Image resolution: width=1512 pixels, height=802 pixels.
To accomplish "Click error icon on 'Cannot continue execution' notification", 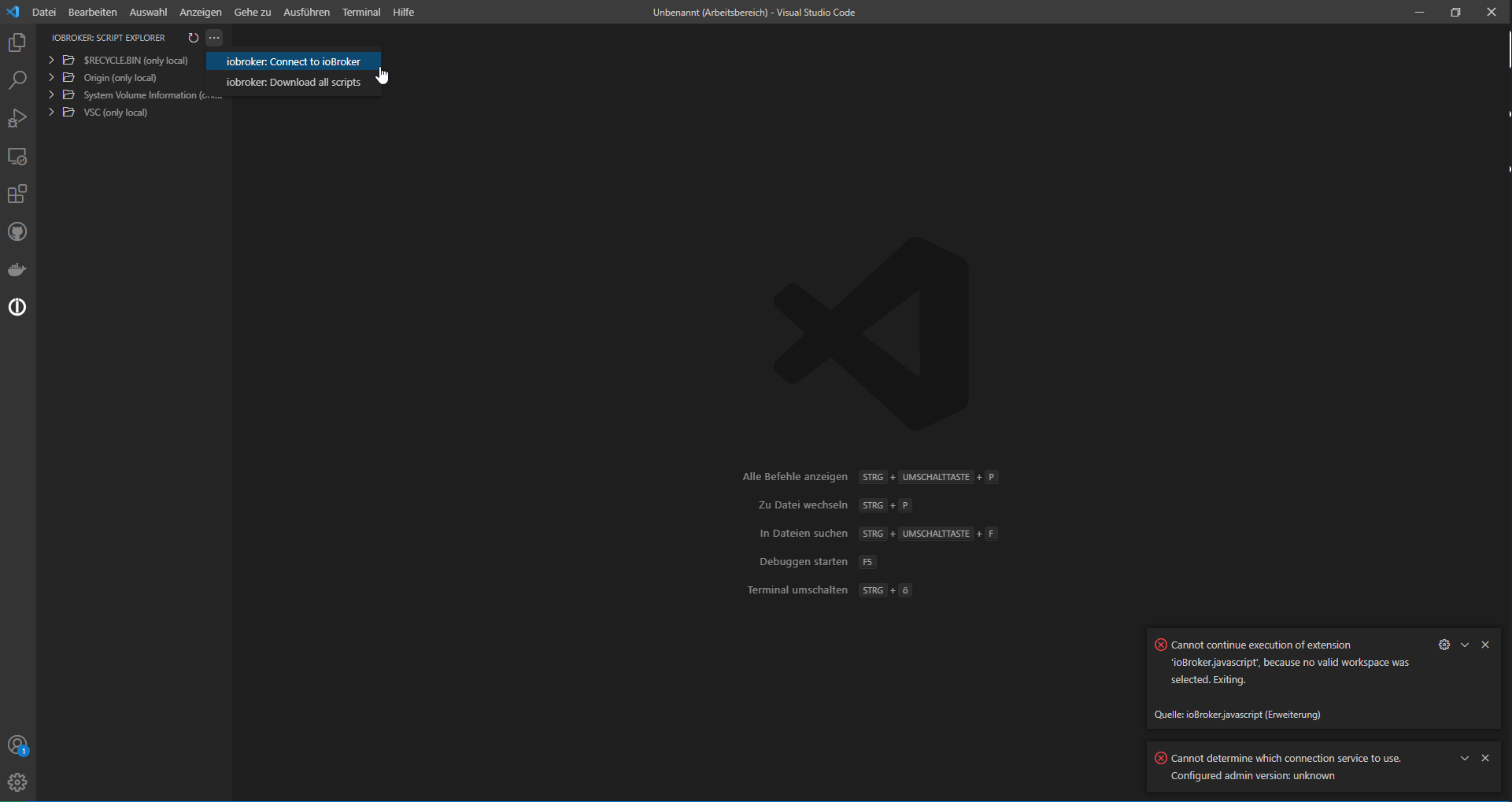I will pyautogui.click(x=1161, y=645).
